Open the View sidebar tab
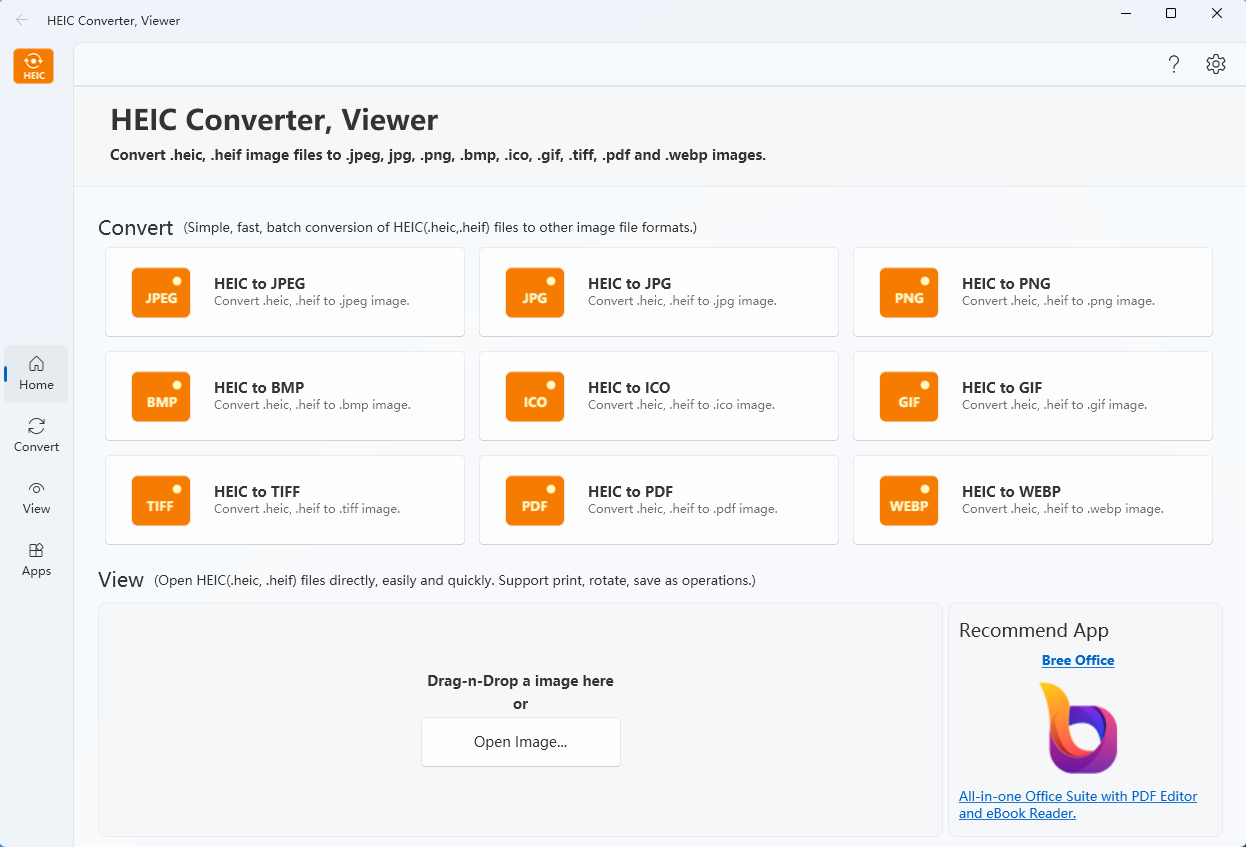1246x847 pixels. click(36, 497)
